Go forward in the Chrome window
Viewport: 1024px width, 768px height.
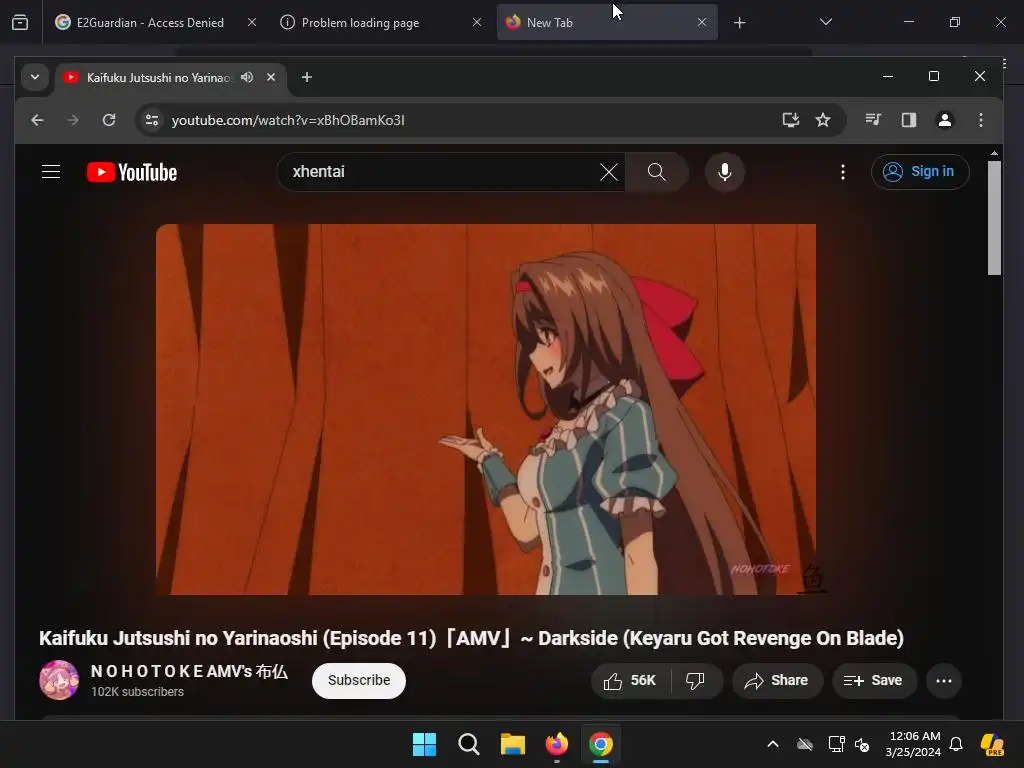click(x=73, y=120)
